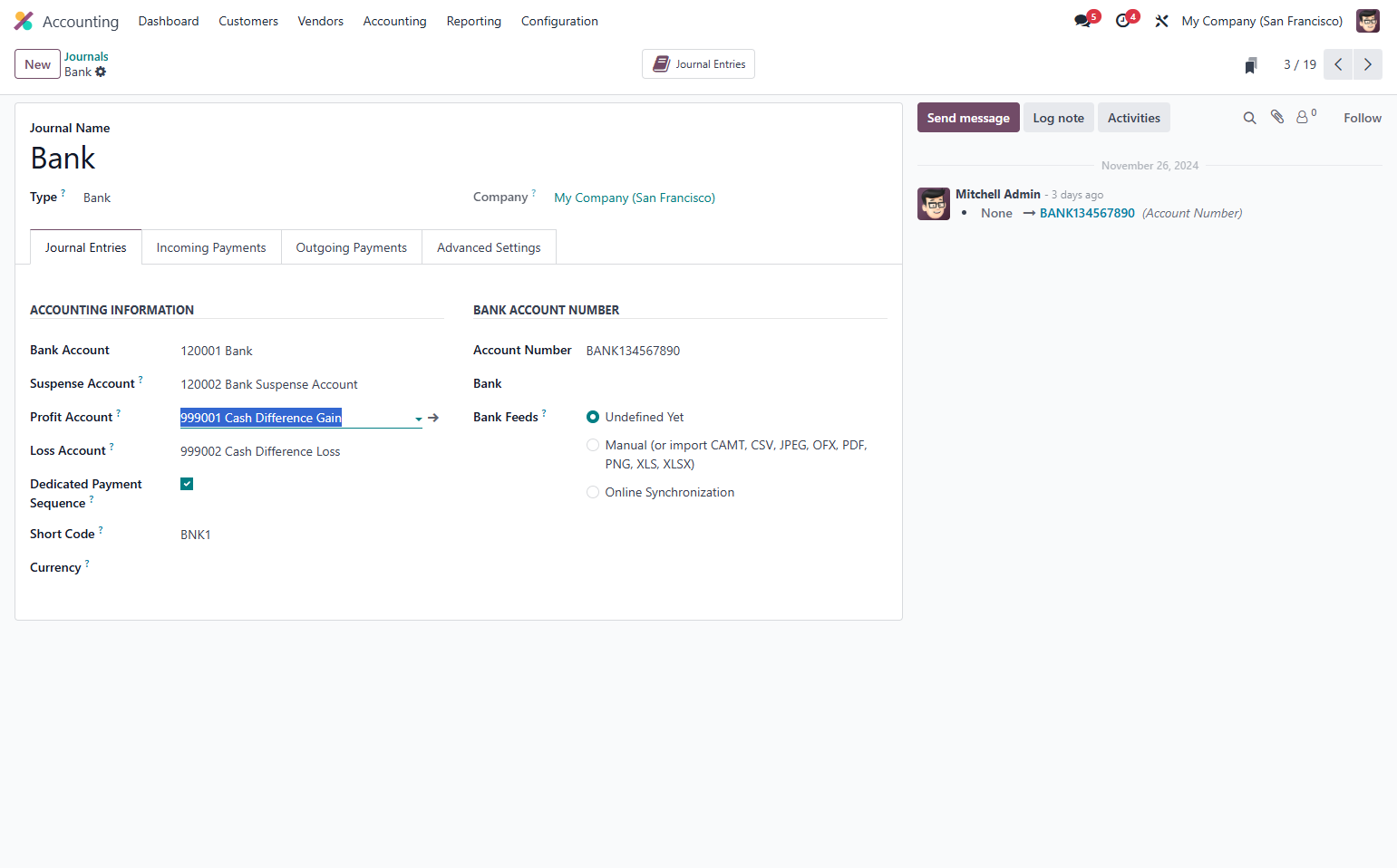Select Undefined Yet bank feed option
1397x868 pixels.
point(593,417)
